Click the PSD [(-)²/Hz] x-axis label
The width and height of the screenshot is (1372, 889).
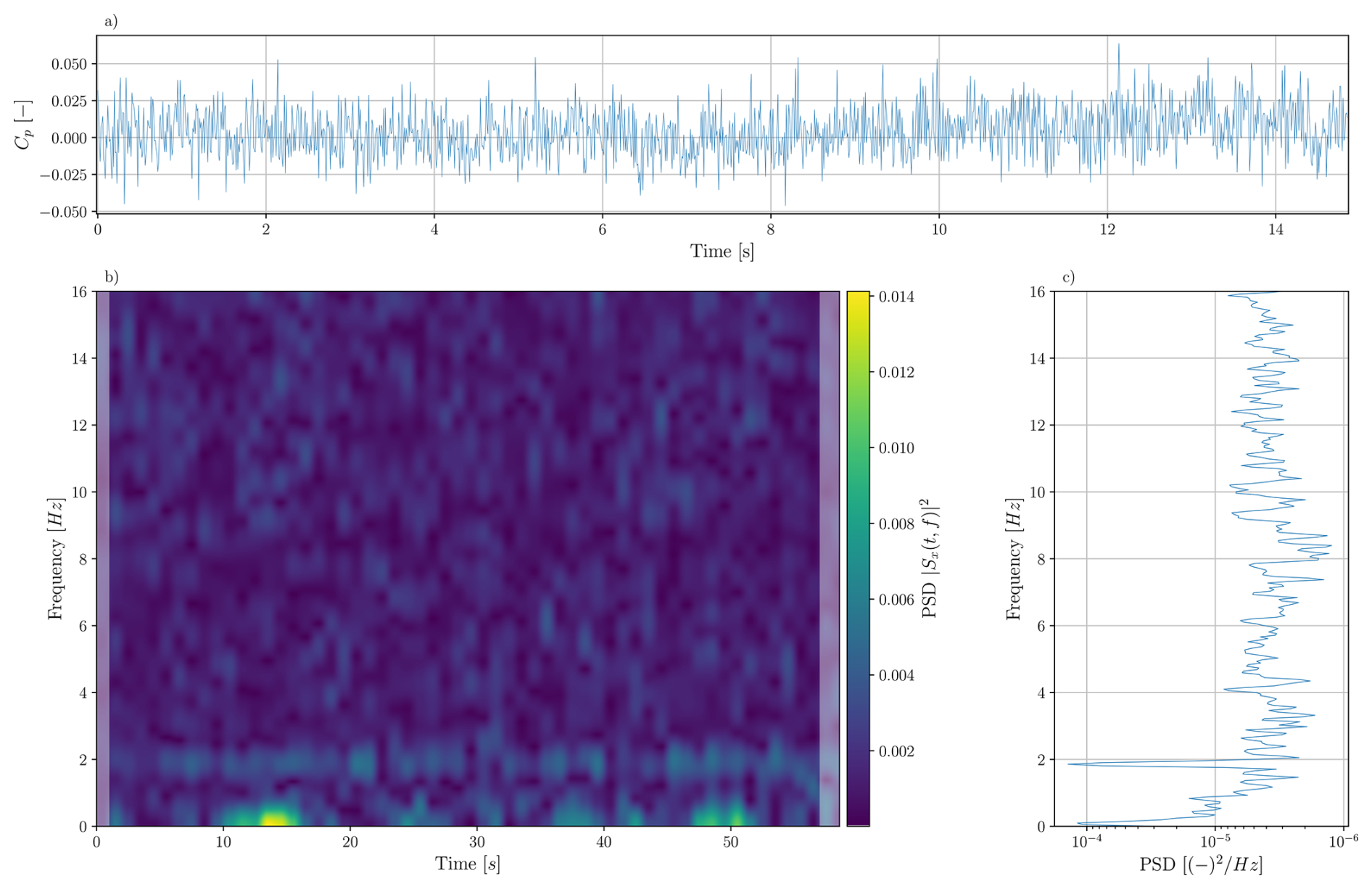point(1200,864)
